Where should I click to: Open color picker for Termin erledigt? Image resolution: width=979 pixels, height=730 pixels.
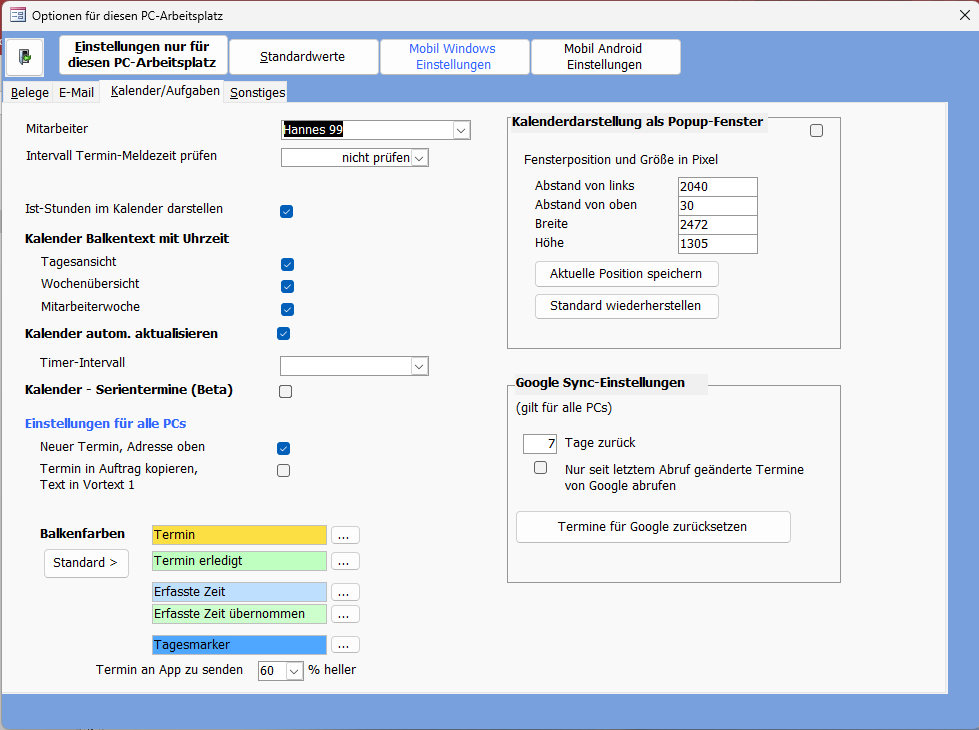[345, 561]
